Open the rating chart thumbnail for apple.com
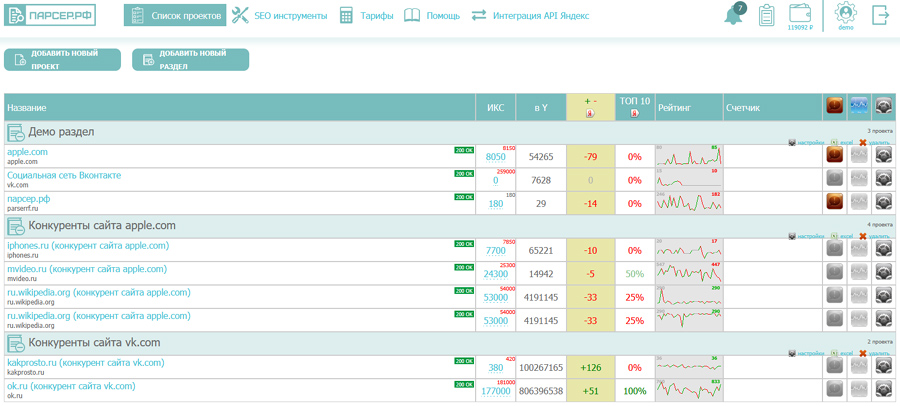Image resolution: width=900 pixels, height=406 pixels. [689, 156]
